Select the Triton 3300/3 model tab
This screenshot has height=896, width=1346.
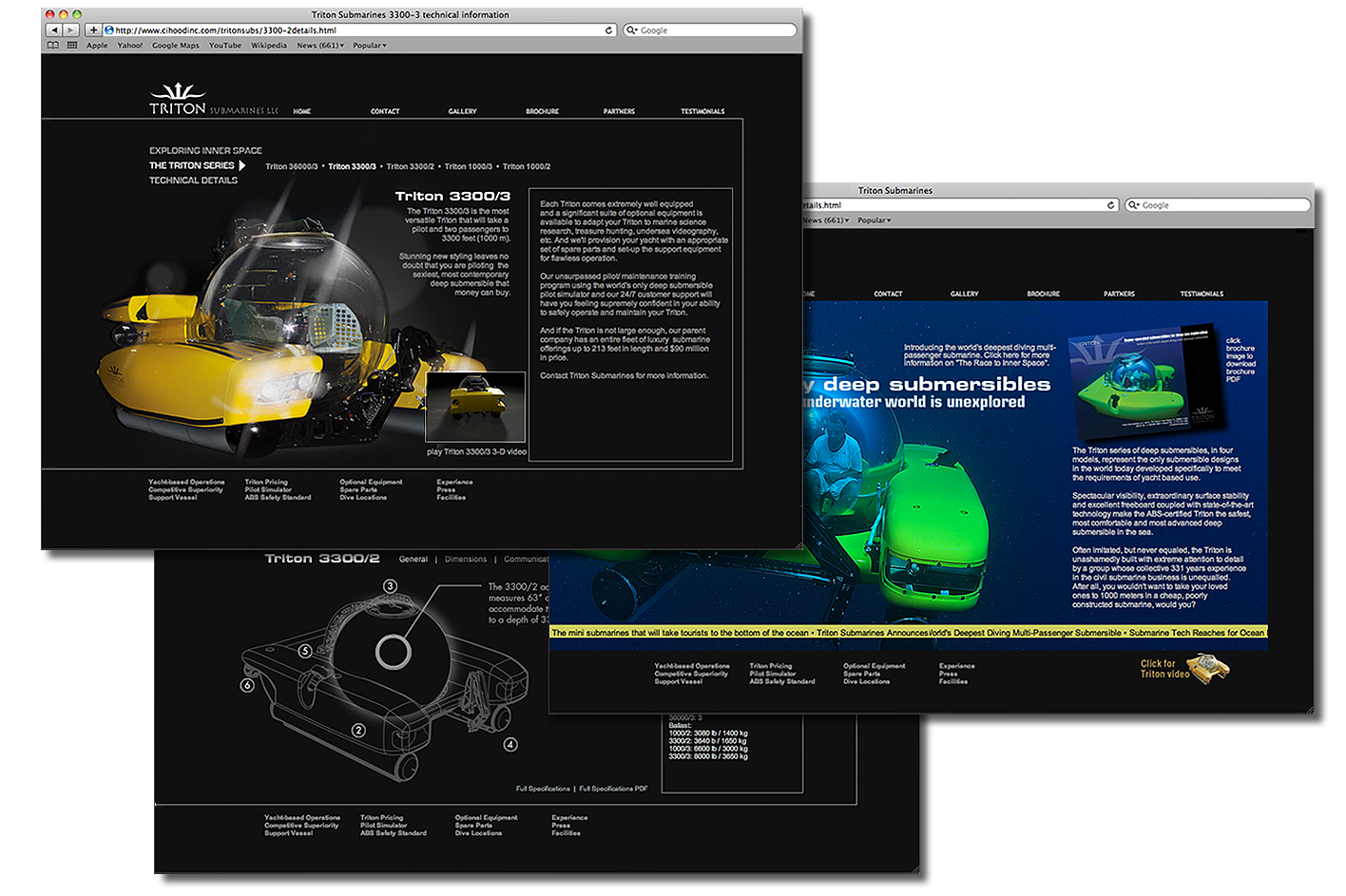pos(352,166)
